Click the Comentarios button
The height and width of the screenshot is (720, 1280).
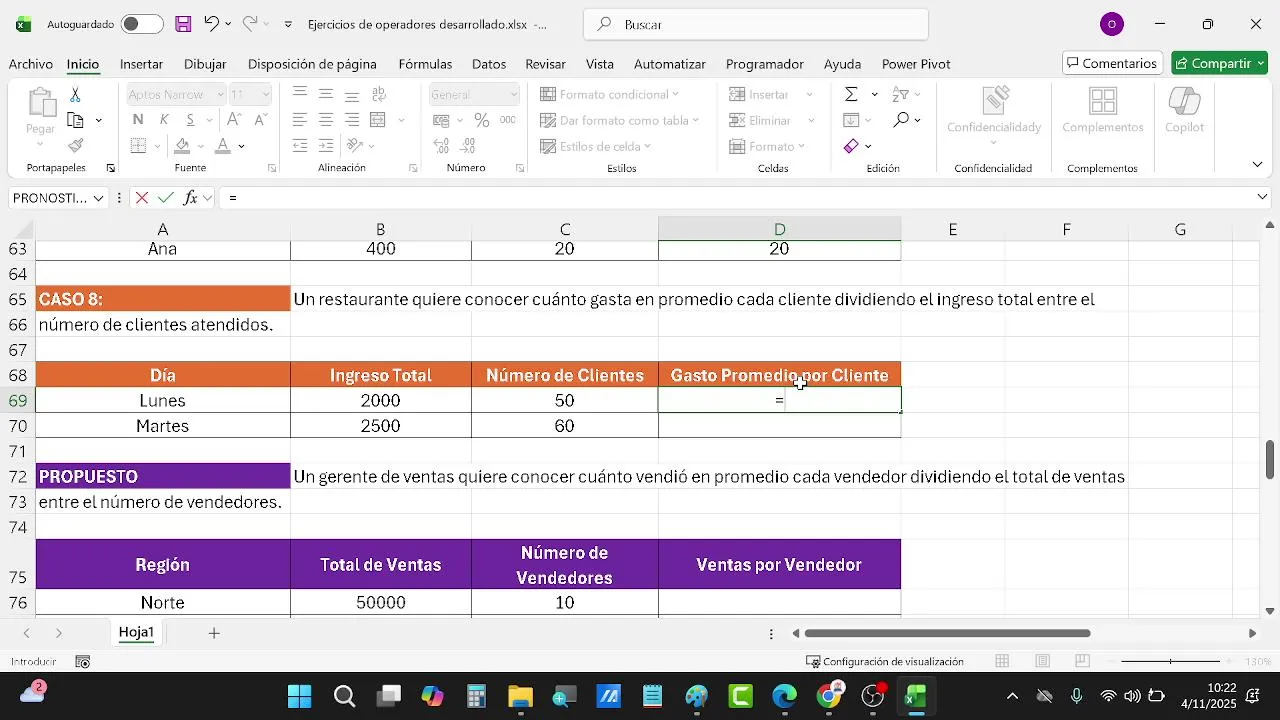point(1112,63)
